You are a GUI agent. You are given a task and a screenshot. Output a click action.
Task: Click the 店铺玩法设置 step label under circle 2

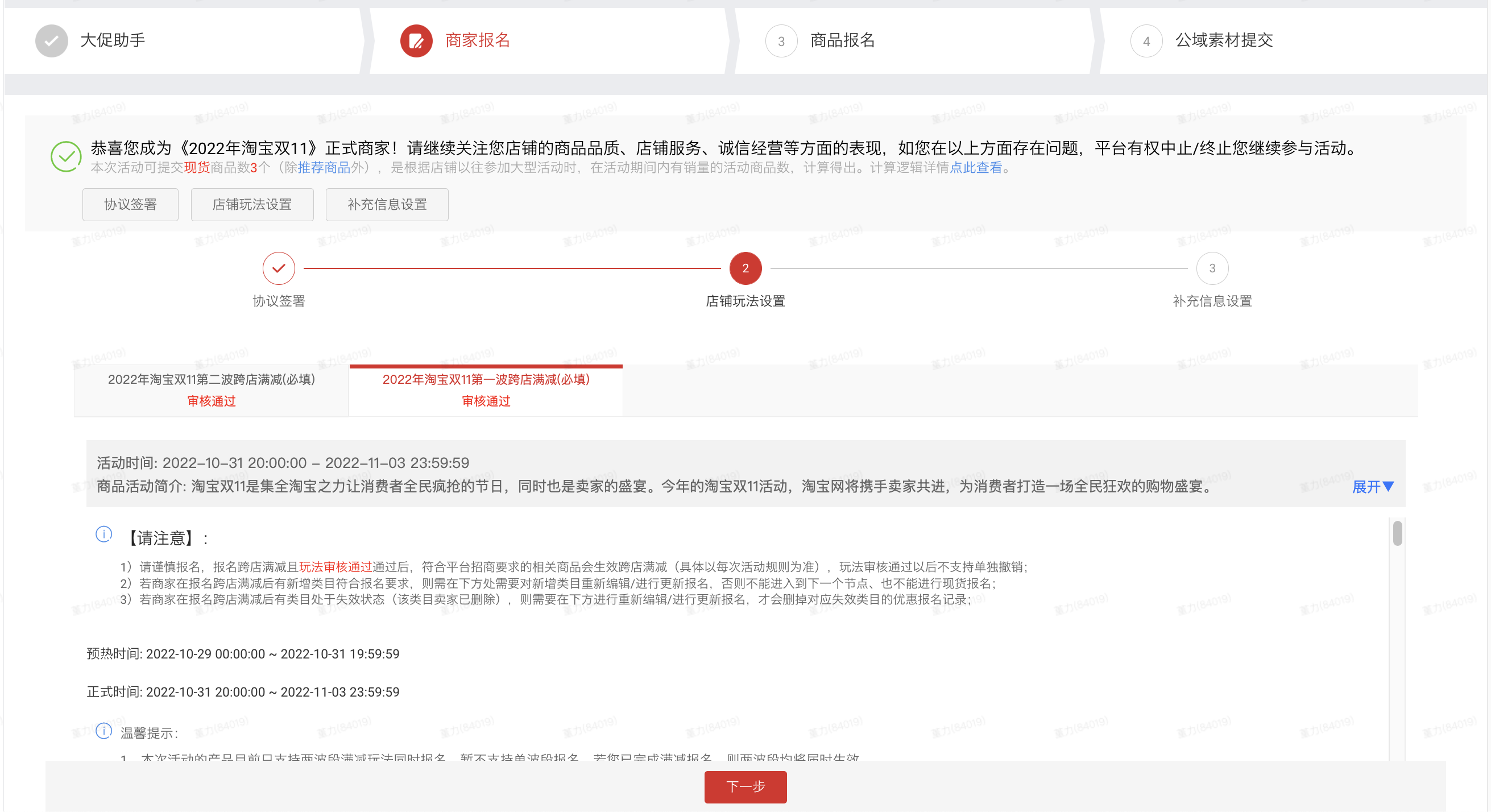coord(745,301)
